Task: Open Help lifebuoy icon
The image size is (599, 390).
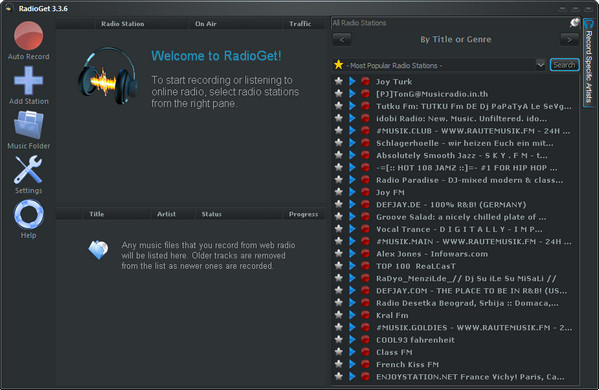Action: click(x=29, y=214)
